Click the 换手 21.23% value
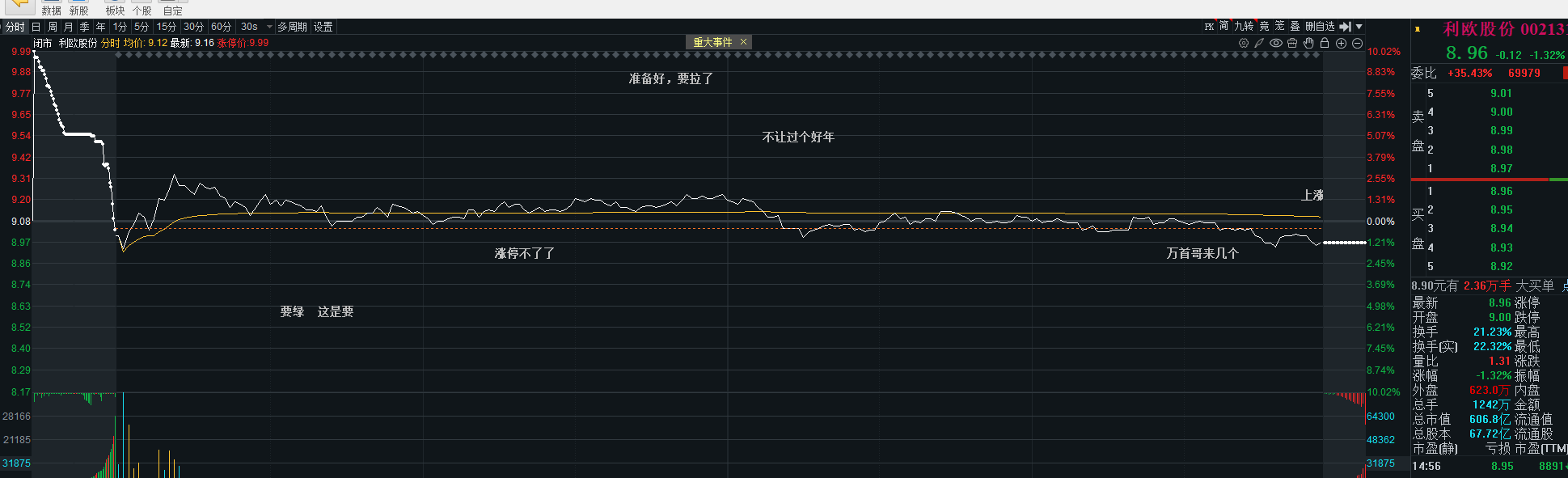1568x478 pixels. 1492,332
